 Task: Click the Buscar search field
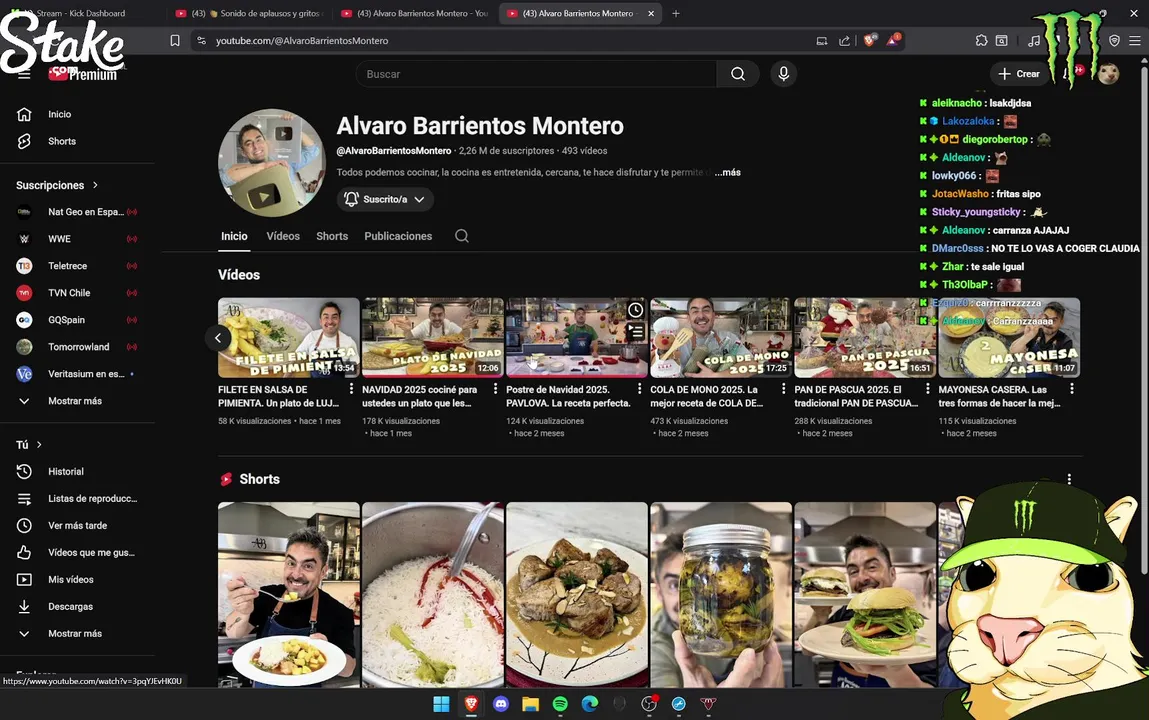click(x=536, y=74)
